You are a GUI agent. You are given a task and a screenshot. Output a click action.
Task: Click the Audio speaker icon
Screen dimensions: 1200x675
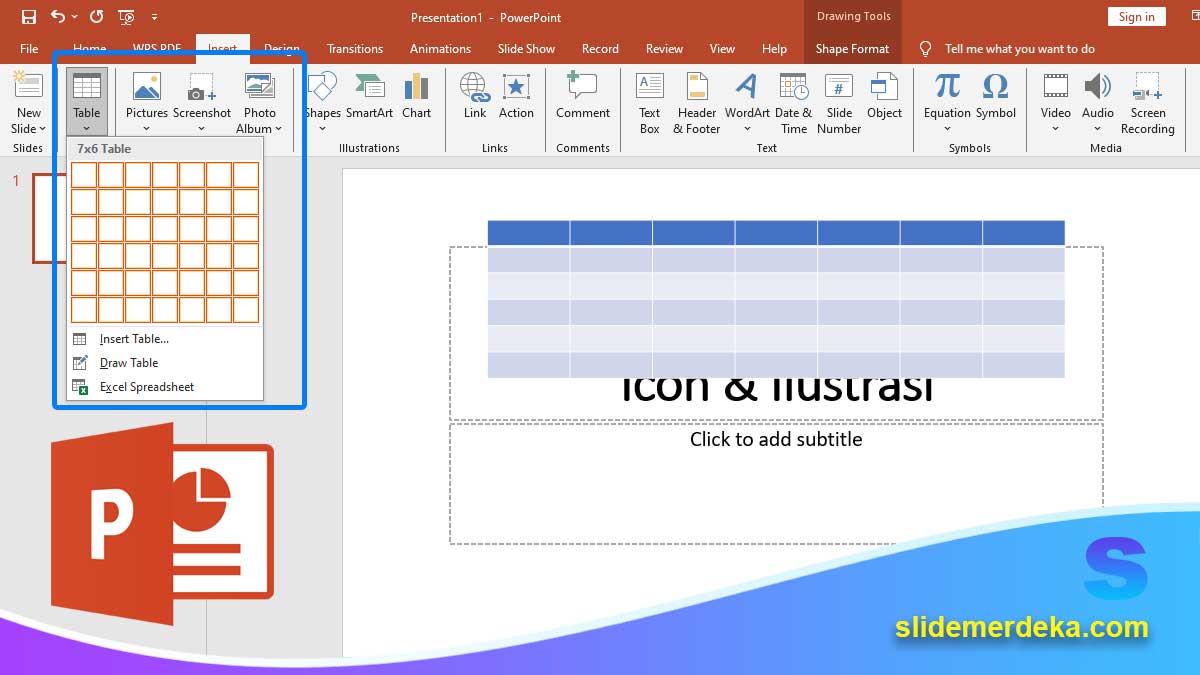click(x=1098, y=87)
